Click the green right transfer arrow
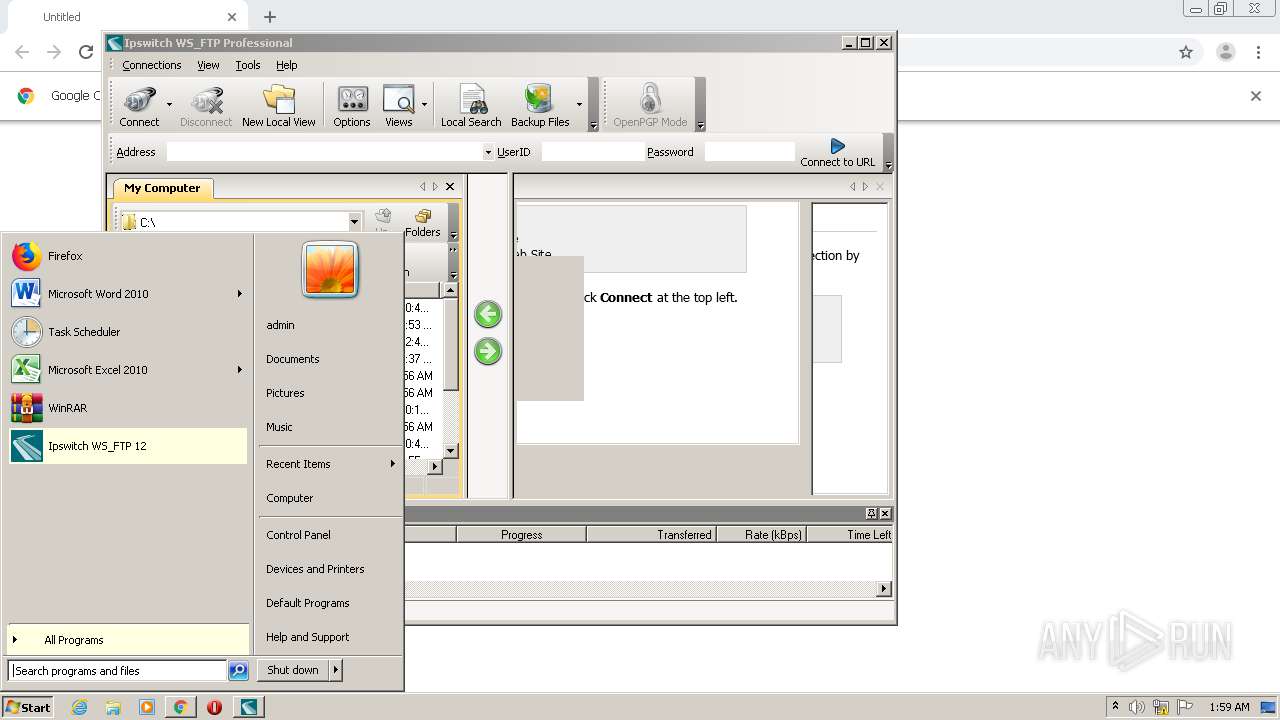This screenshot has width=1280, height=720. [x=488, y=352]
